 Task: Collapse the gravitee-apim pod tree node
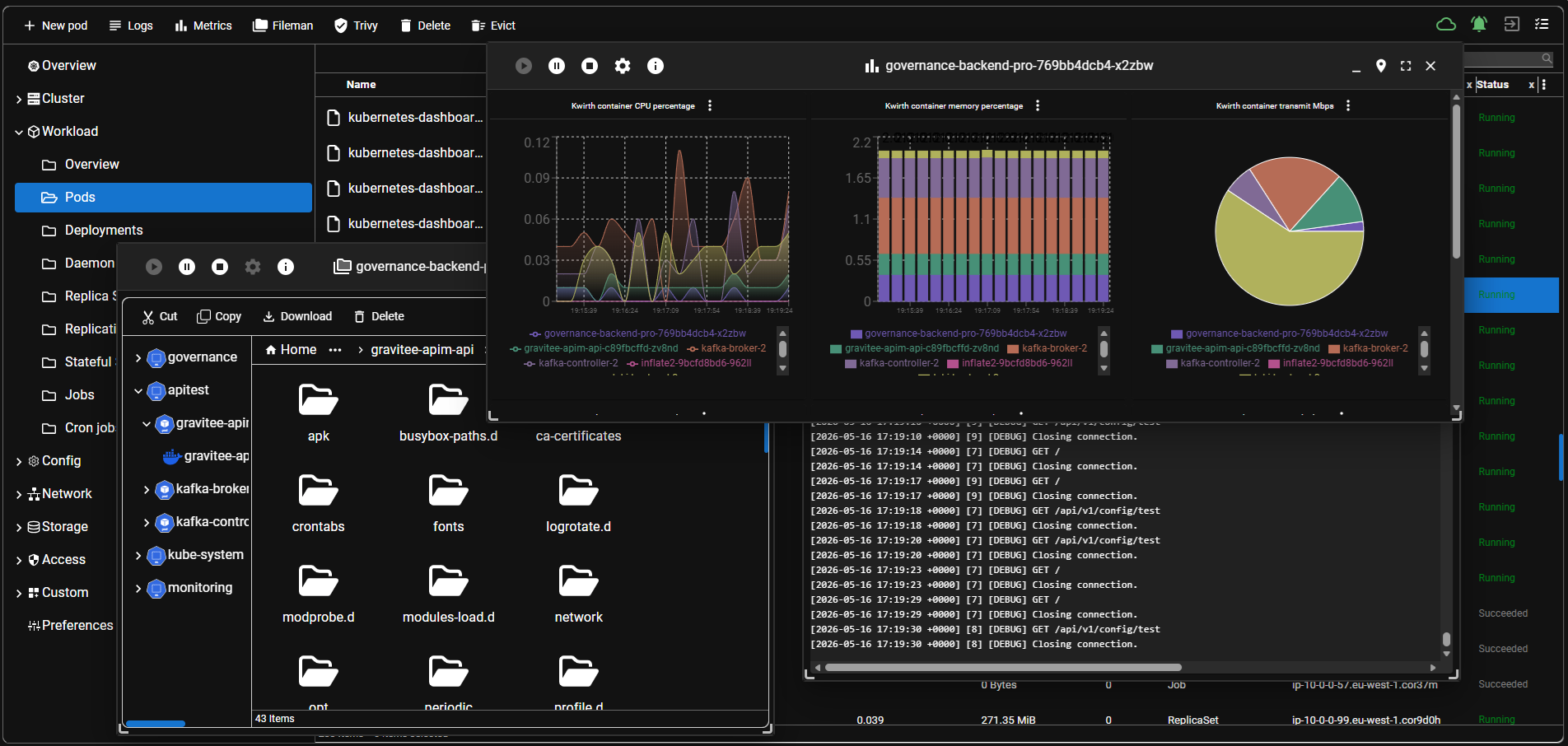point(147,424)
